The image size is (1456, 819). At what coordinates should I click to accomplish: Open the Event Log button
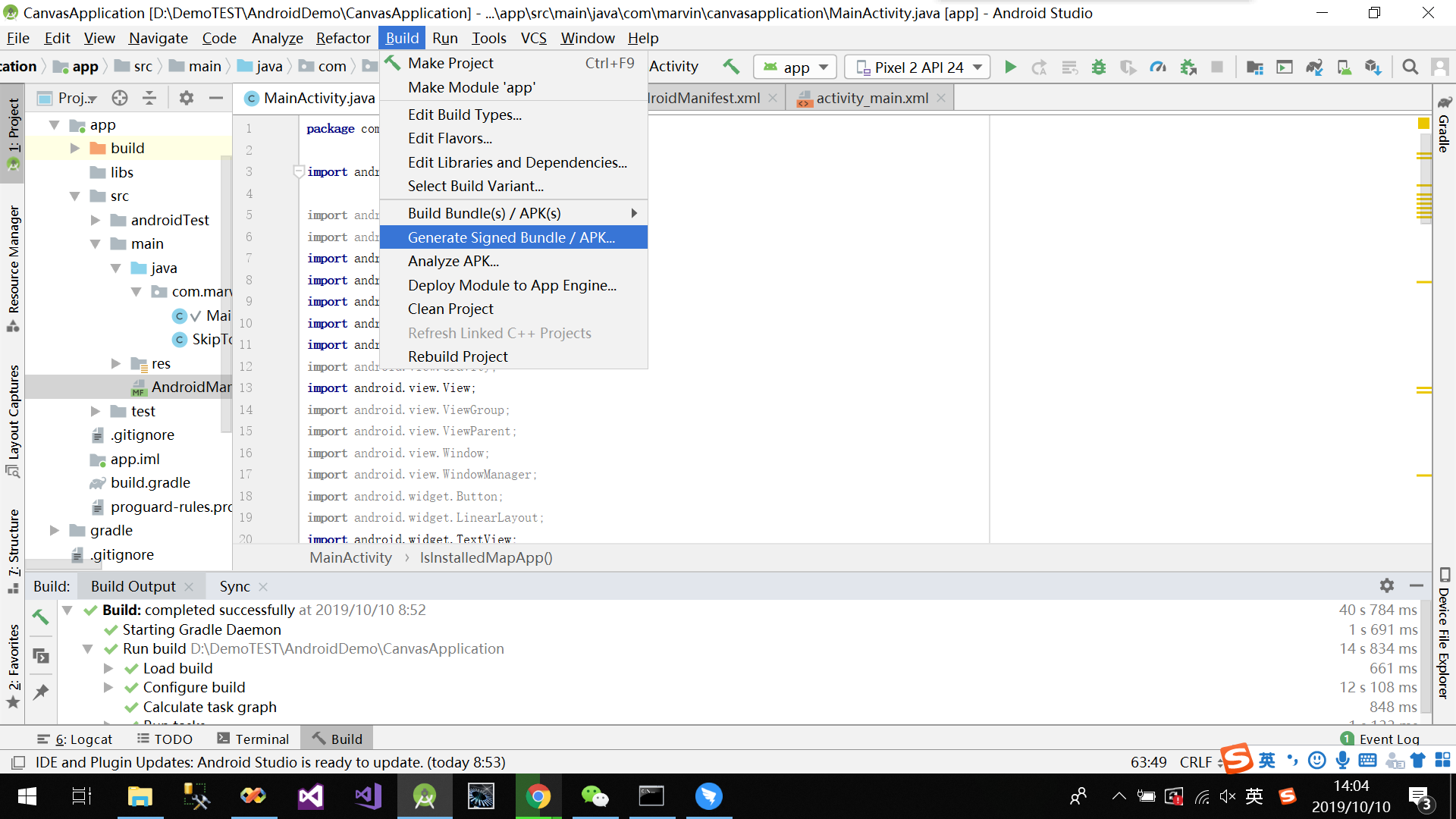point(1379,739)
